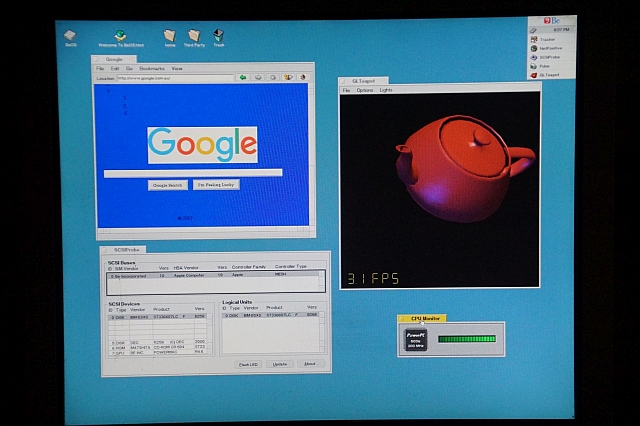
Task: Click the Google window title tab
Action: [x=114, y=59]
